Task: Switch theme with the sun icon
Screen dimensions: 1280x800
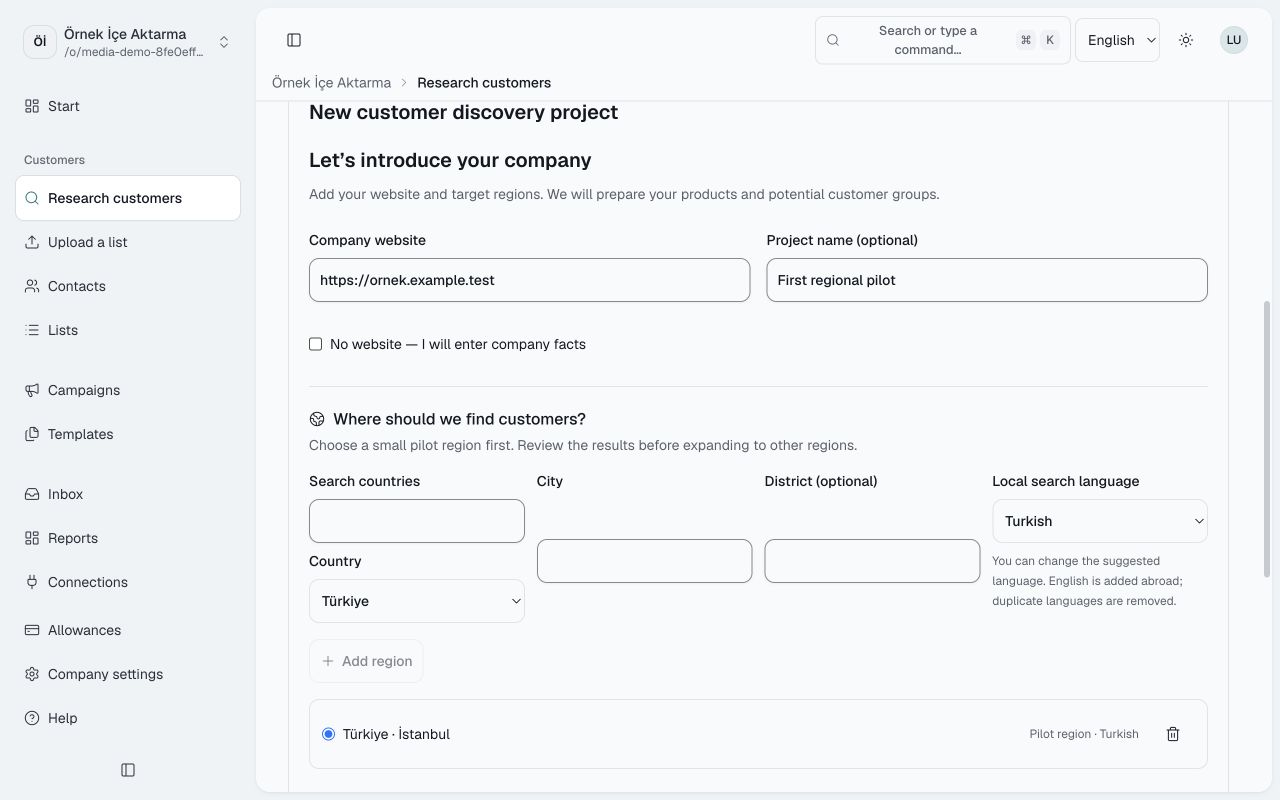Action: (1186, 40)
